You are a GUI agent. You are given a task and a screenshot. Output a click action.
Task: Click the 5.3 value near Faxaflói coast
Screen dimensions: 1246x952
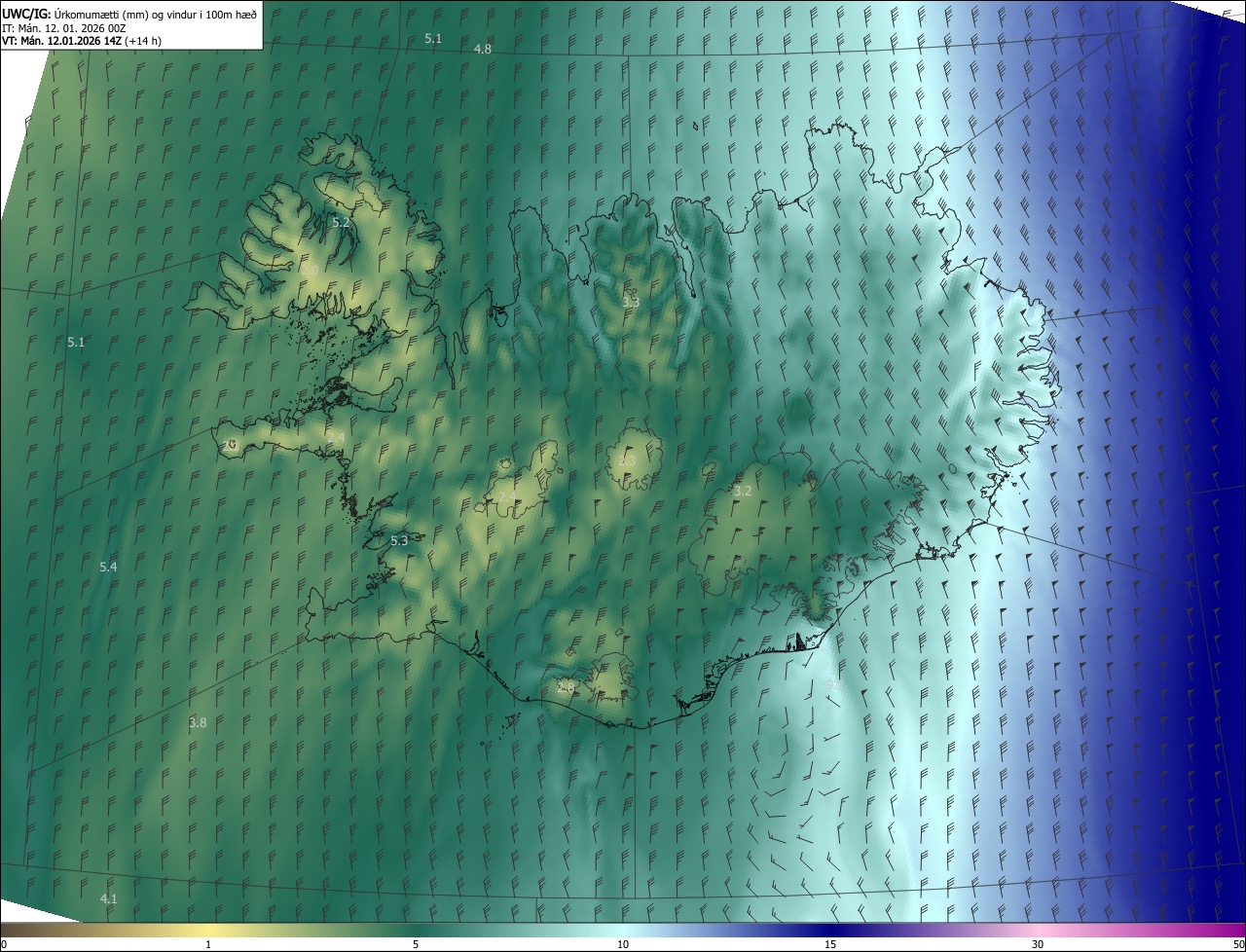399,540
